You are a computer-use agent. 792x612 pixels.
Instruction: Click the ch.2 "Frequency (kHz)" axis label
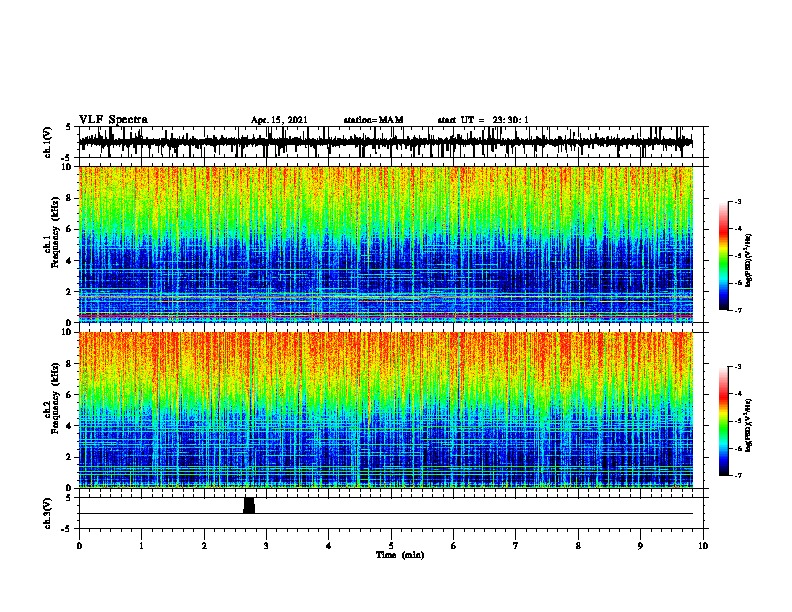coord(55,398)
